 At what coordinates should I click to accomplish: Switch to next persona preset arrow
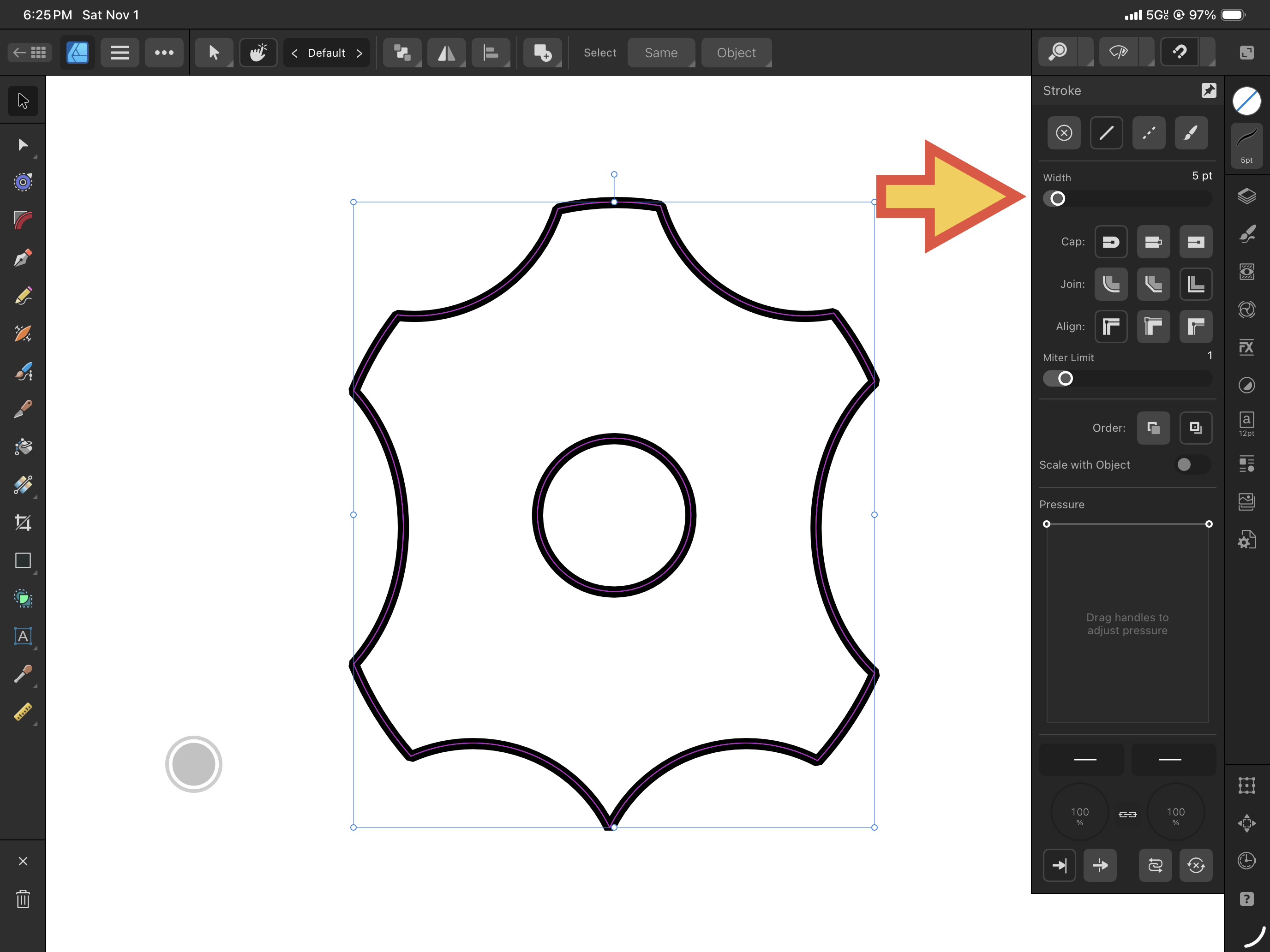pos(359,53)
